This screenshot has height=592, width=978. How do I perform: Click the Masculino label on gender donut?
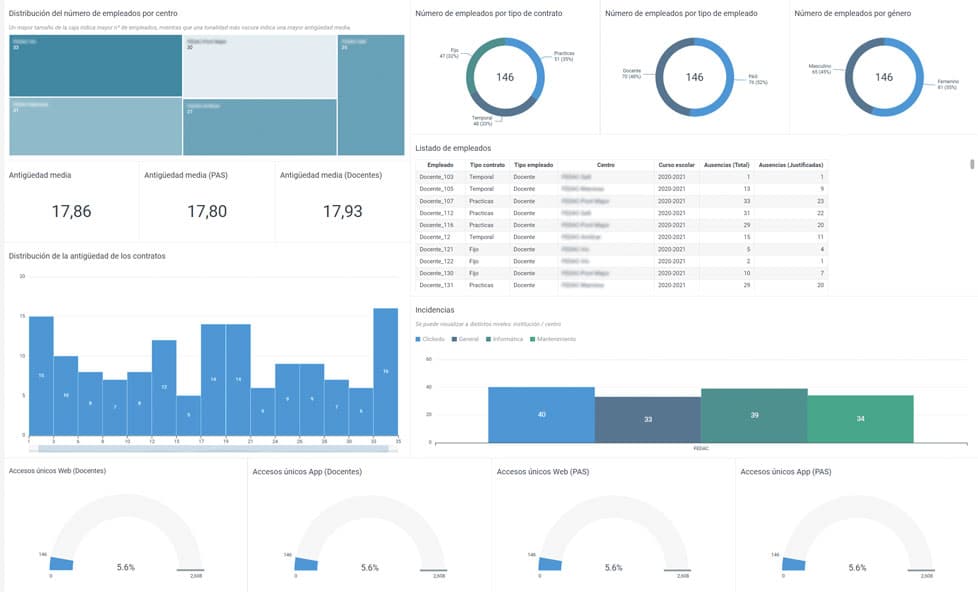(x=820, y=69)
